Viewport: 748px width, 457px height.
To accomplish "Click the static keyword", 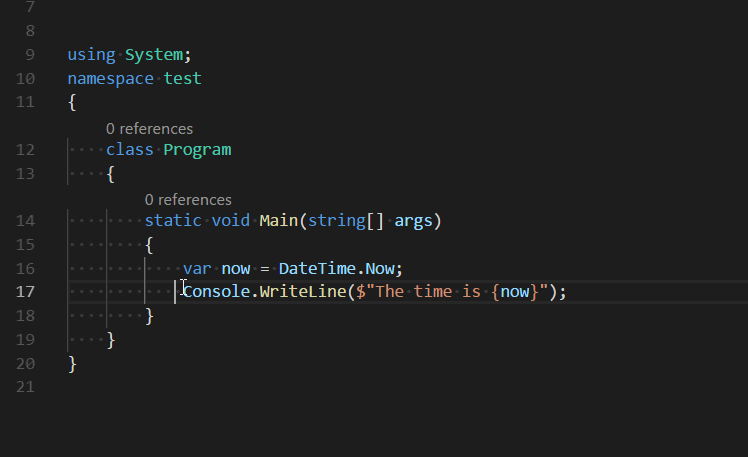I will click(x=173, y=221).
